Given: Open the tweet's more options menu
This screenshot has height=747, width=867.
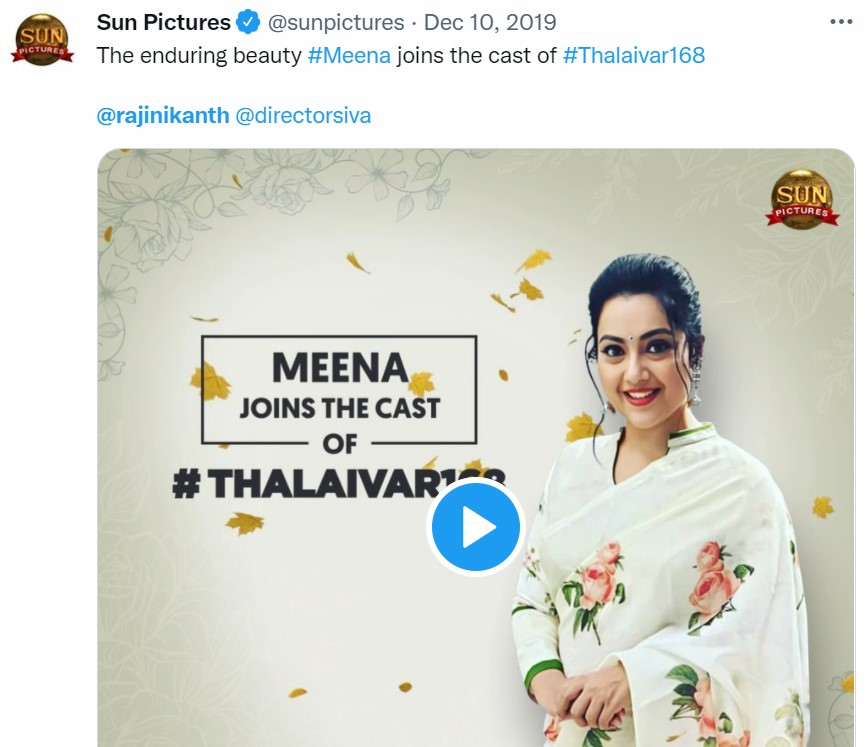Looking at the screenshot, I should click(842, 21).
